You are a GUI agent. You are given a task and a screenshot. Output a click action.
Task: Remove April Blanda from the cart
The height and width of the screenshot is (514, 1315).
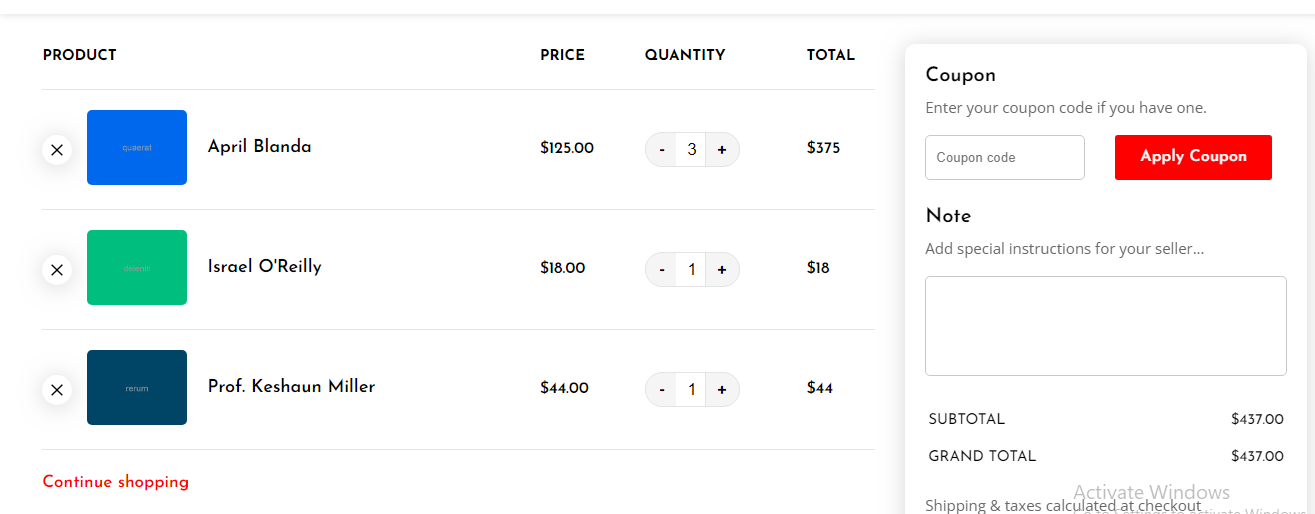click(x=57, y=150)
